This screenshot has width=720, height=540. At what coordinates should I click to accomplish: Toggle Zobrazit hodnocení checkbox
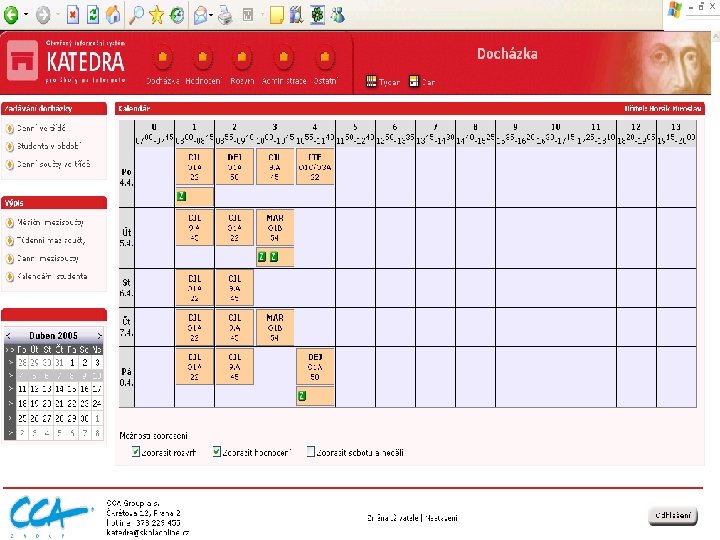(217, 451)
